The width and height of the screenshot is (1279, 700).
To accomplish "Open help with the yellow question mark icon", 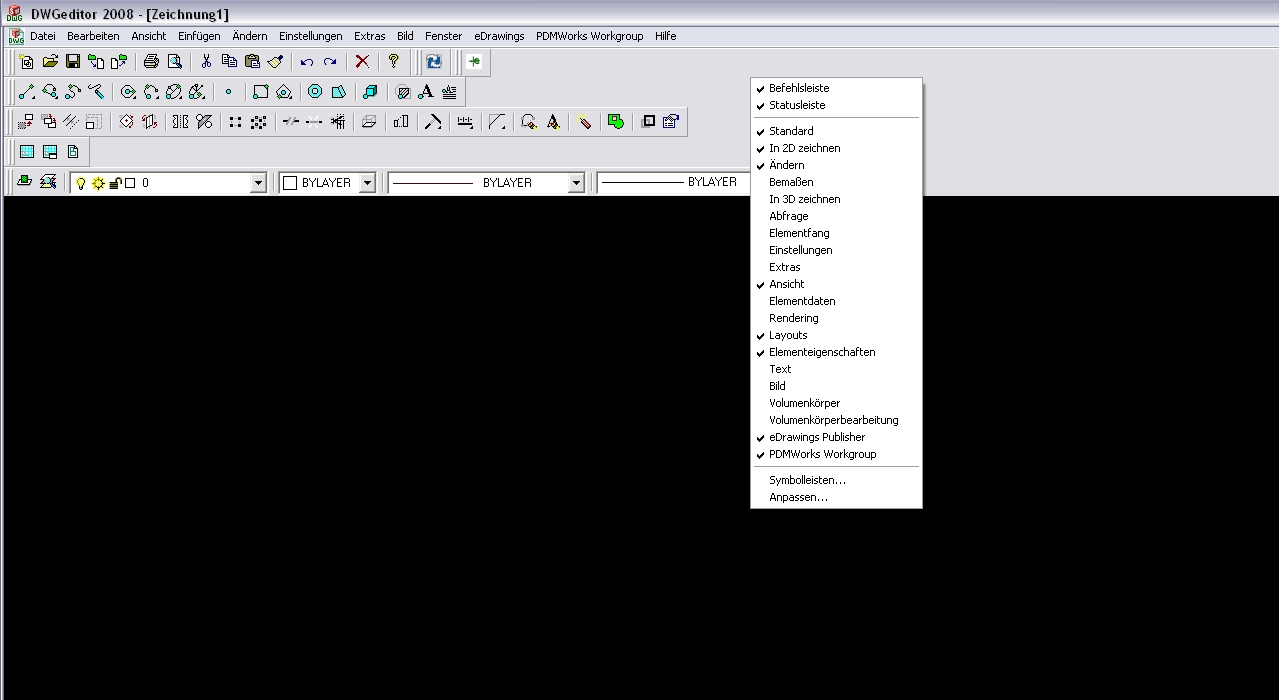I will point(394,62).
